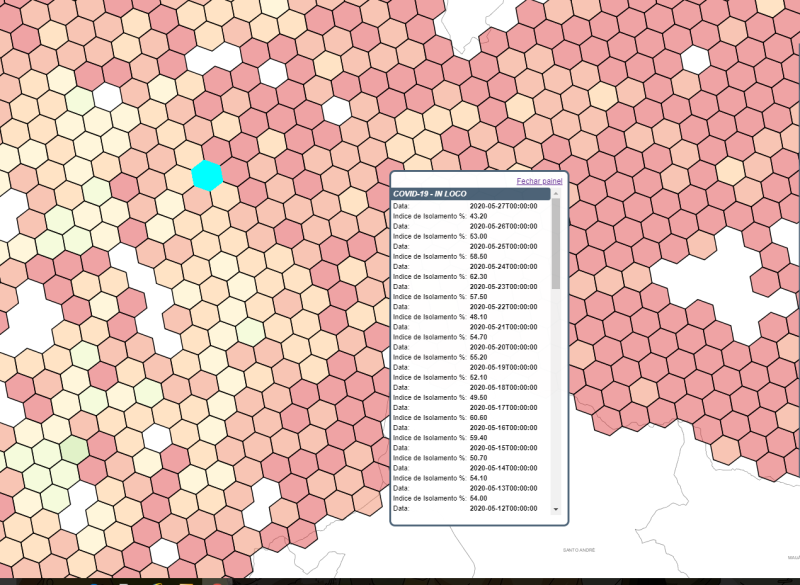Select the date value 2020-05-17T00:00:00

click(x=503, y=407)
